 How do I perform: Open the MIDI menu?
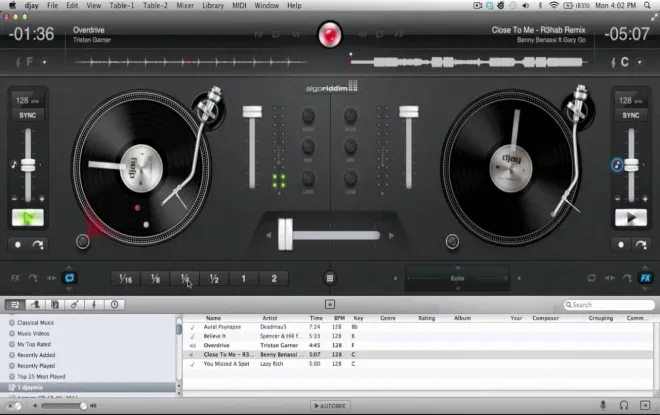[239, 5]
